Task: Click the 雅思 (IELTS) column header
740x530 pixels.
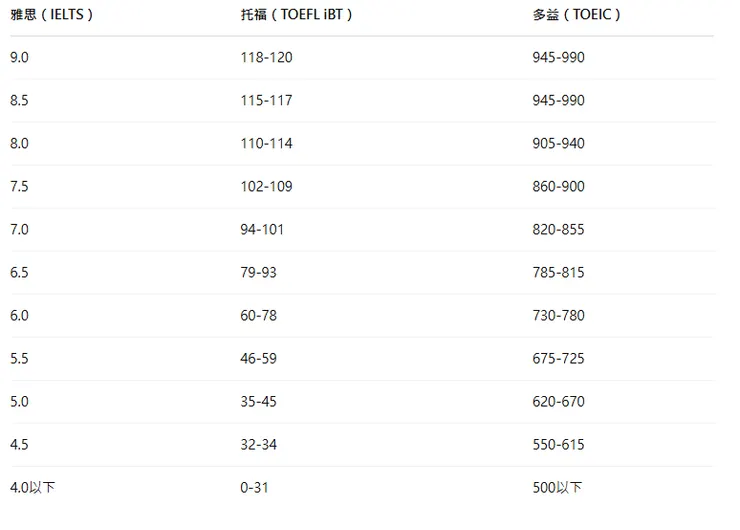Action: pyautogui.click(x=51, y=15)
